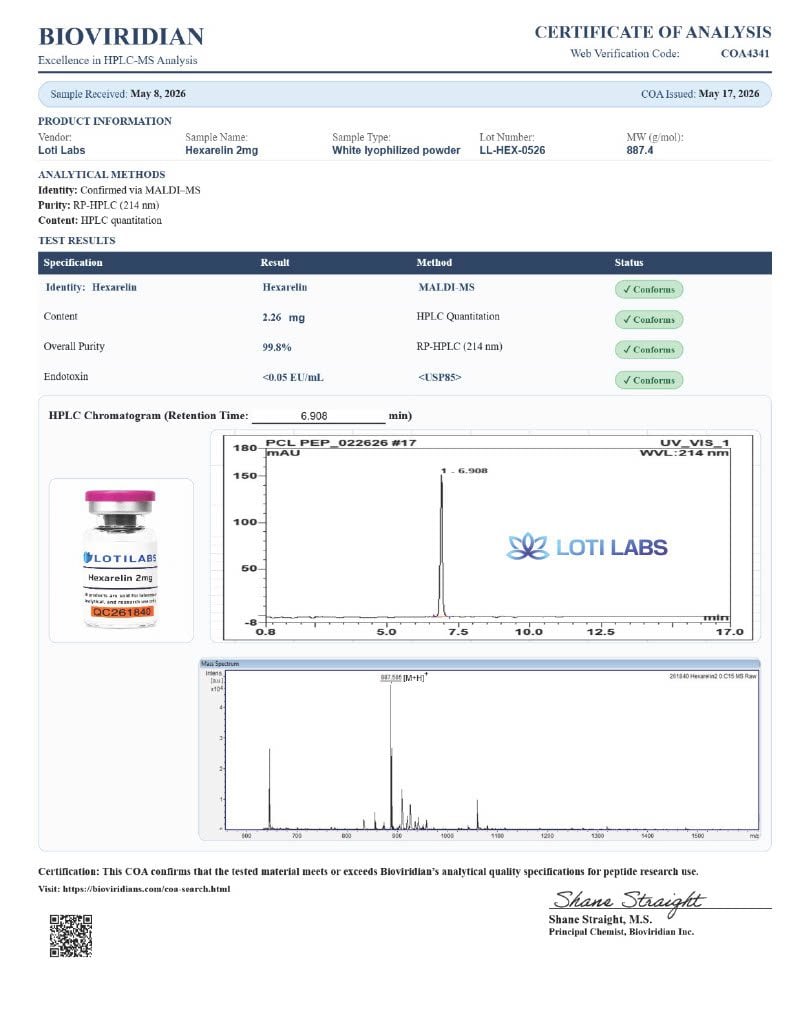
Task: Click the Mass Spectrum panel title bar
Action: (x=480, y=664)
